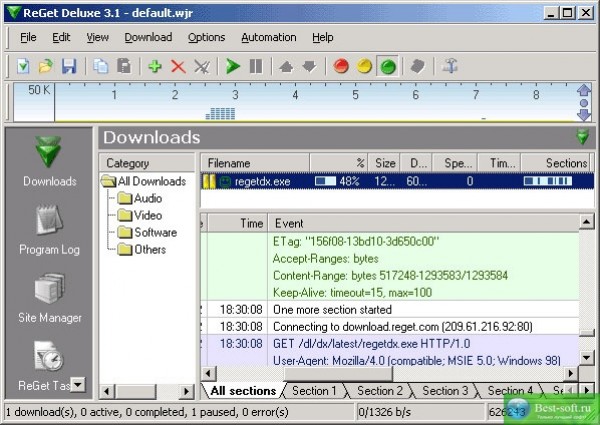The width and height of the screenshot is (600, 425).
Task: Select the Audio category folder
Action: pos(139,199)
